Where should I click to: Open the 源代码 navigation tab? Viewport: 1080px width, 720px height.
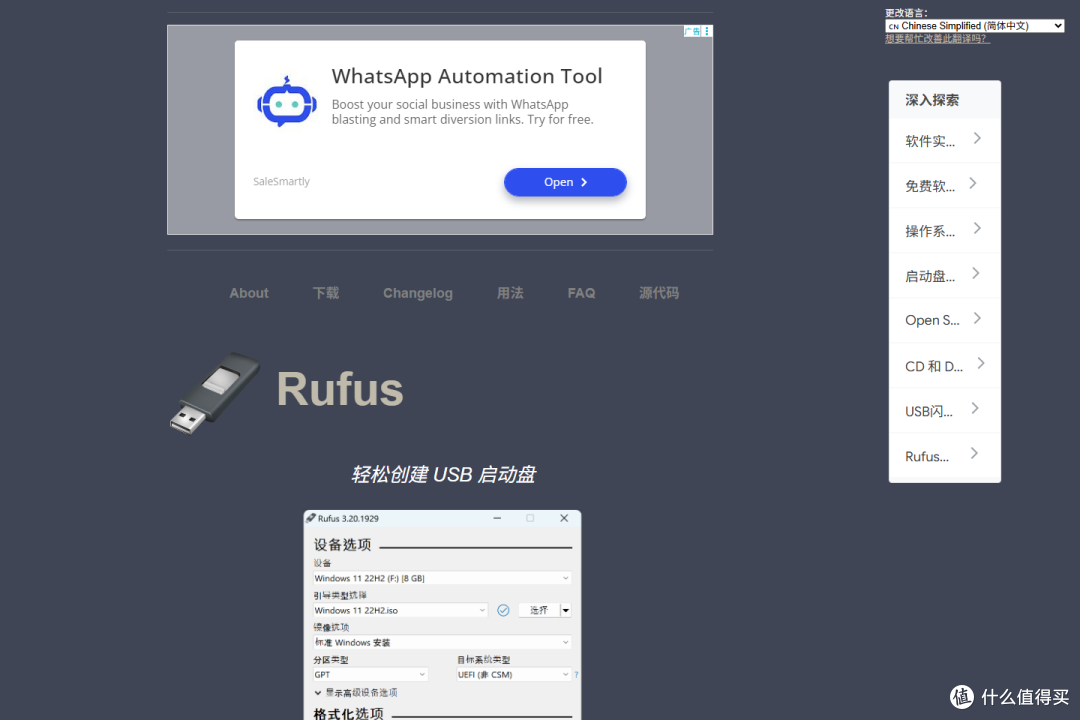click(x=659, y=293)
